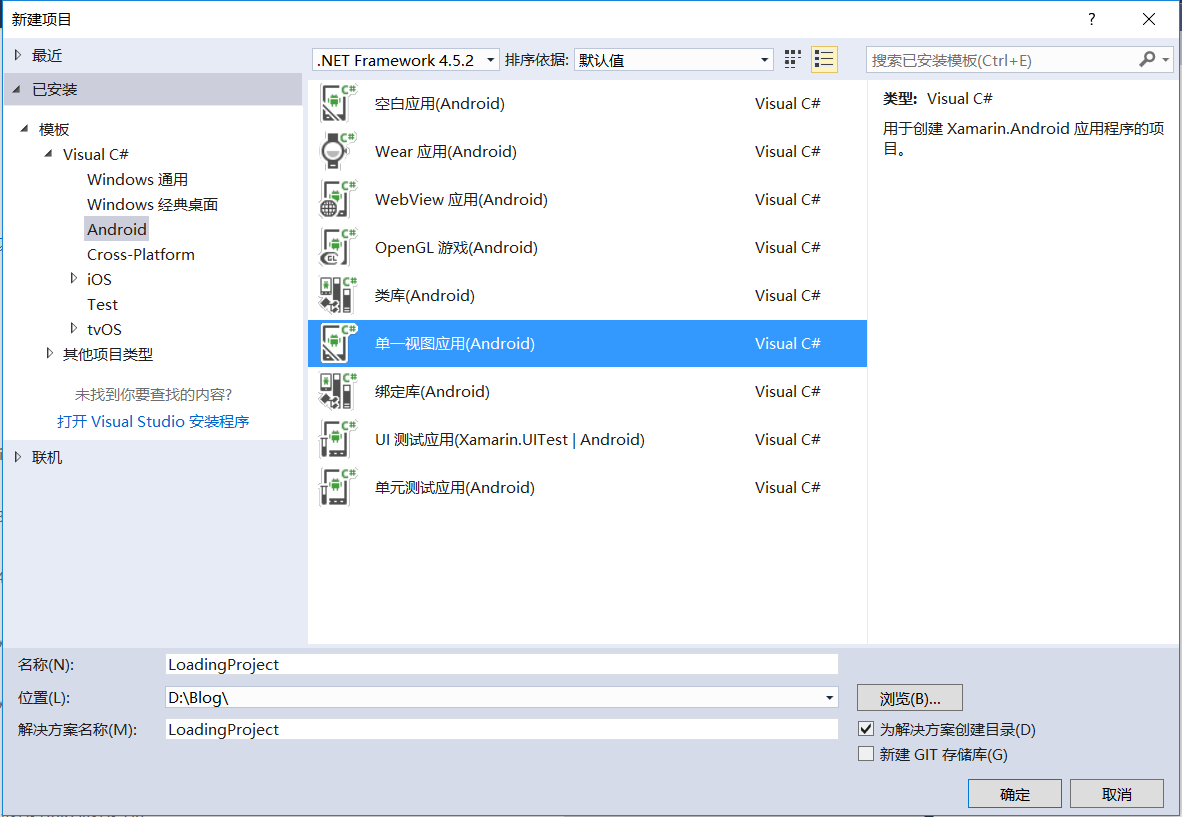Click the 浏览(B)... button
The image size is (1182, 817).
pos(910,698)
